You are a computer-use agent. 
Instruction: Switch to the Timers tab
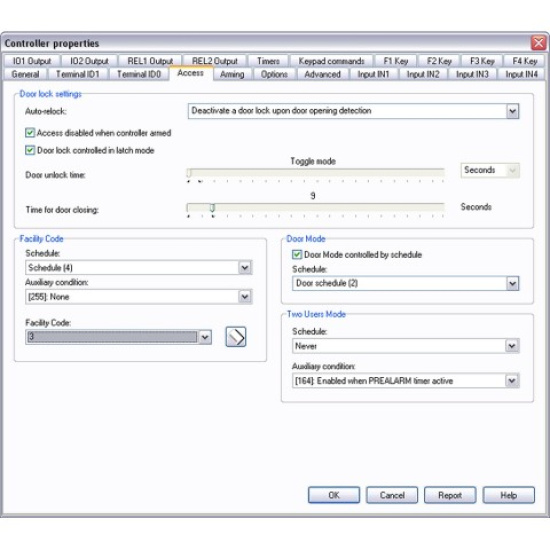coord(268,61)
